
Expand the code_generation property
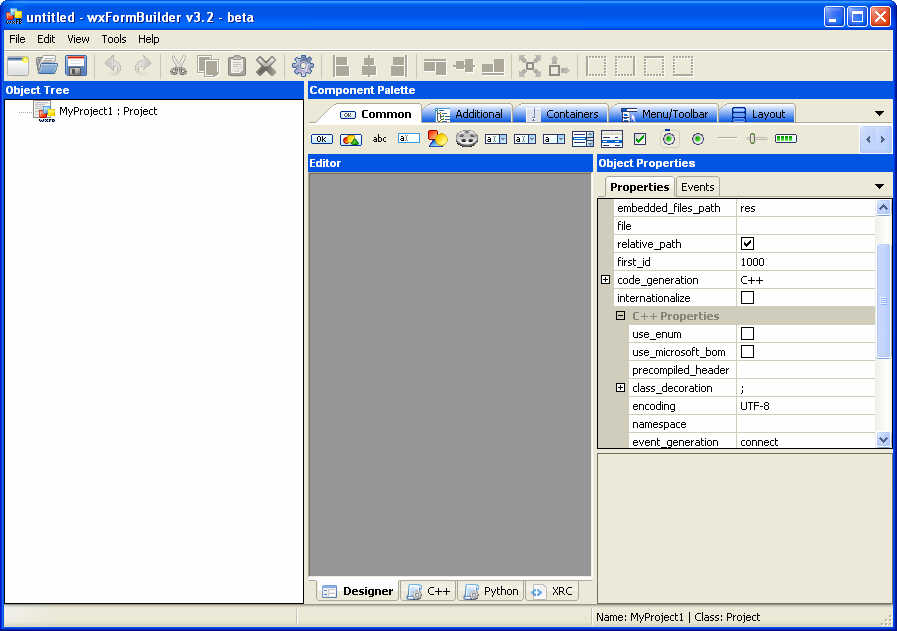pos(605,280)
